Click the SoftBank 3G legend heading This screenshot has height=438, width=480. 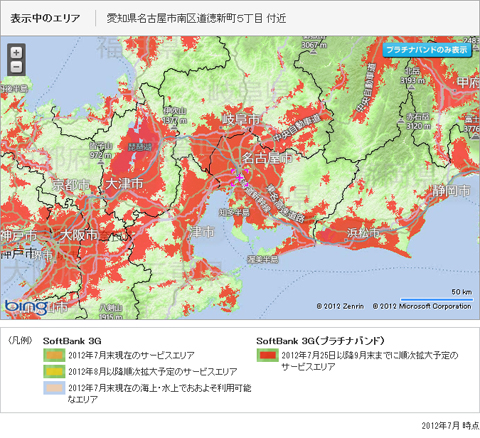pos(72,341)
